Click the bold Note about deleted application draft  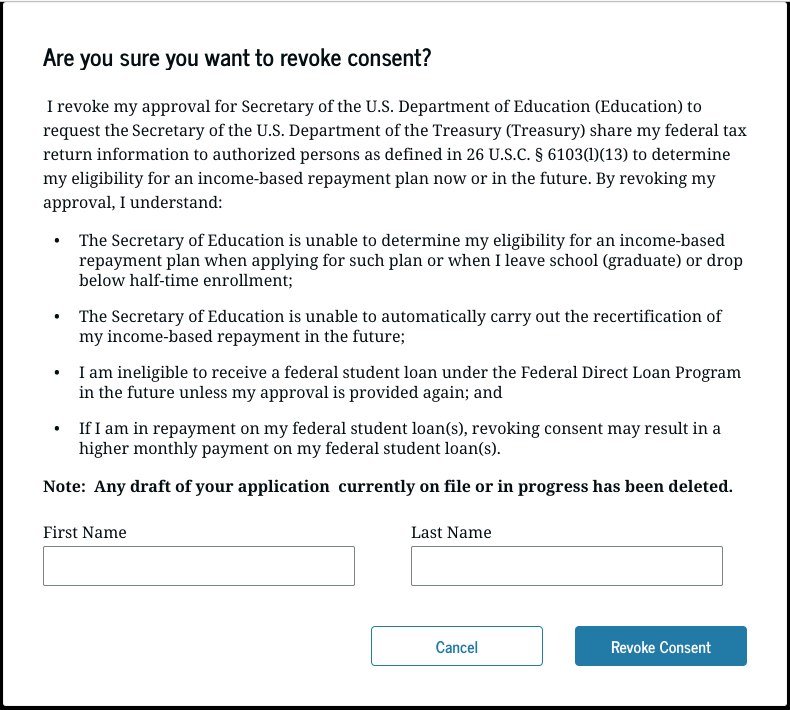388,487
